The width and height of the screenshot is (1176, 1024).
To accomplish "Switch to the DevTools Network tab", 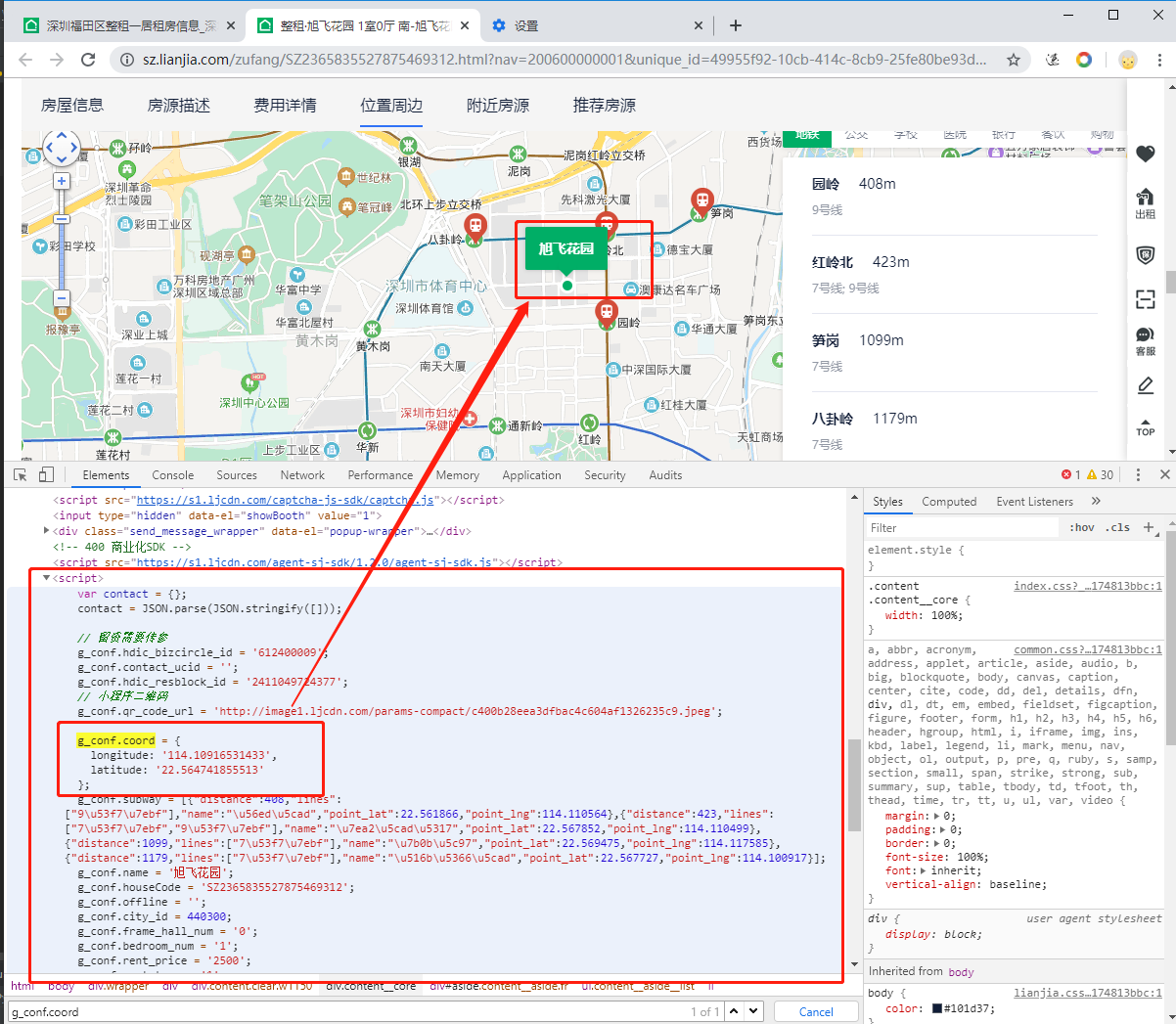I will point(302,474).
